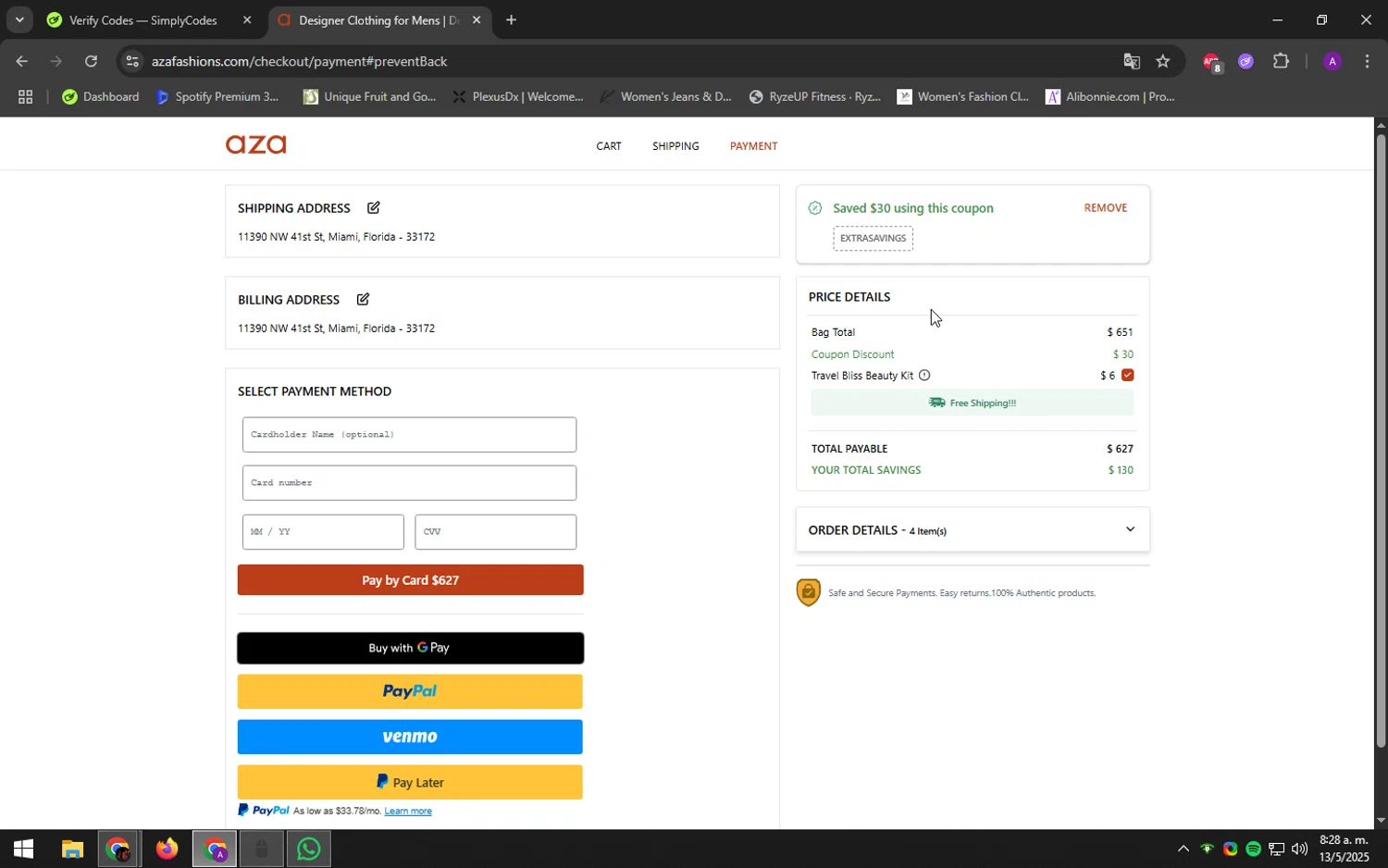Open Windows Start menu
1388x868 pixels.
[23, 849]
